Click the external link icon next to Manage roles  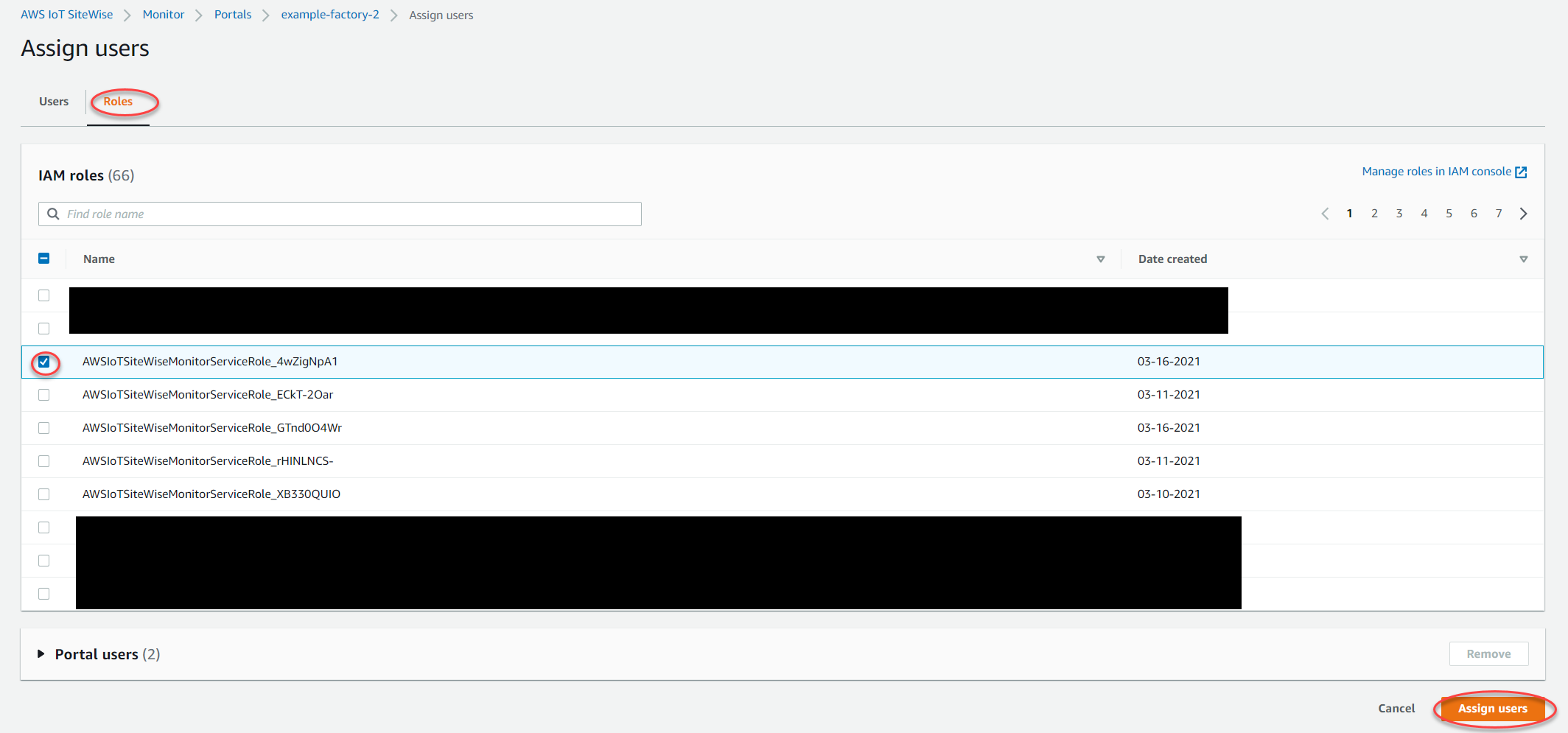(1522, 171)
